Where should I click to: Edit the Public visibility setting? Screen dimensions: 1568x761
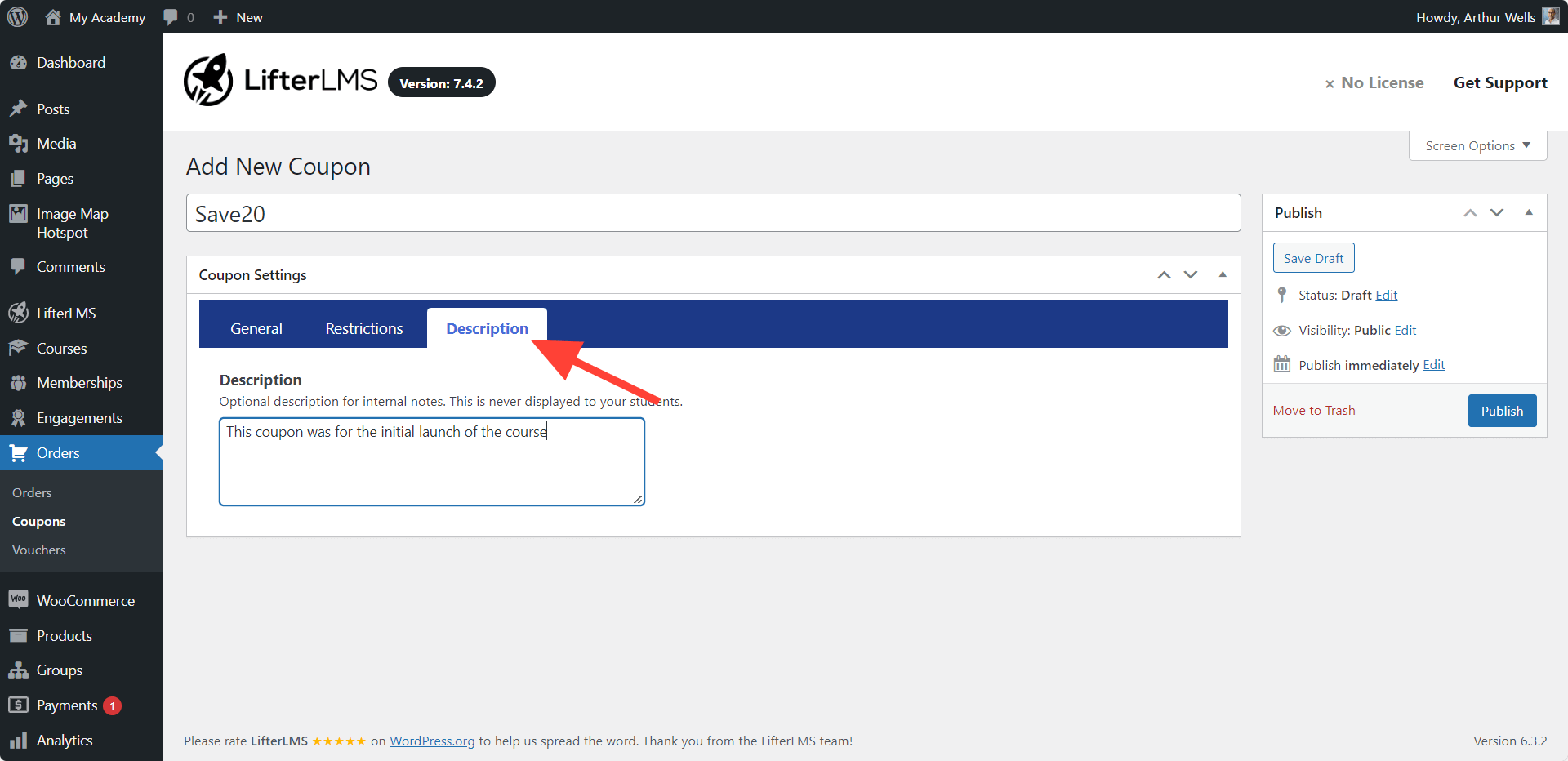point(1405,330)
